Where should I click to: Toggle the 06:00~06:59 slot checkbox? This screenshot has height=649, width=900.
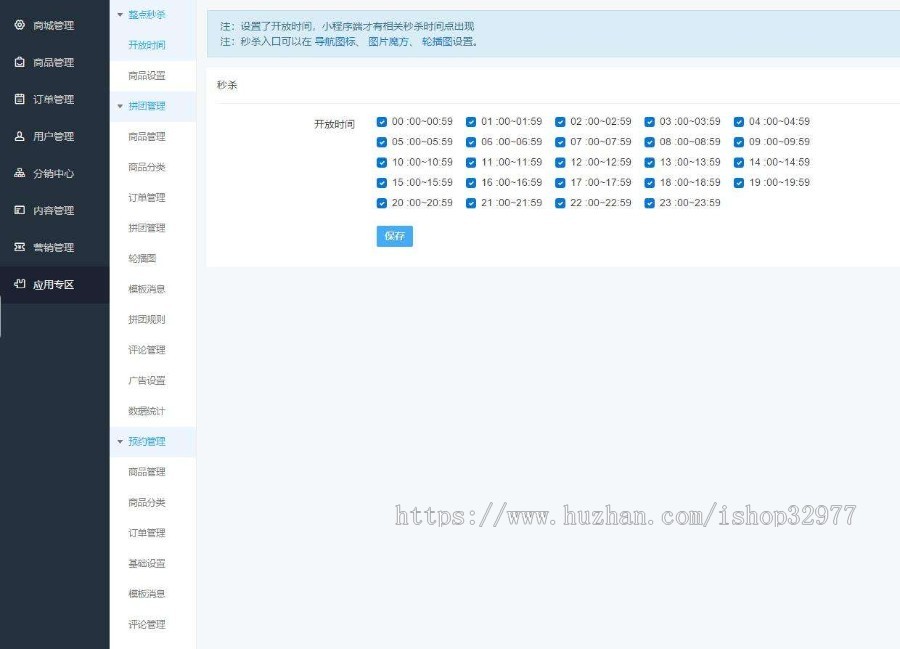tap(472, 141)
